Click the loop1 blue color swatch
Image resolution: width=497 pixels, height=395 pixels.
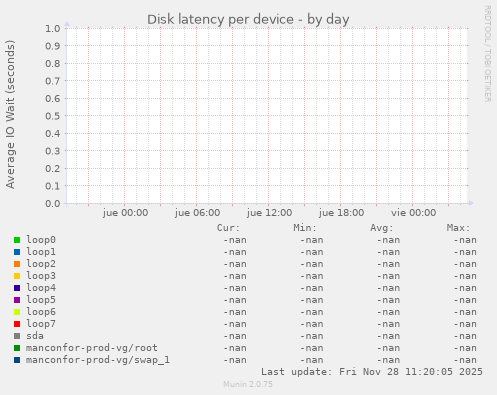pyautogui.click(x=17, y=252)
